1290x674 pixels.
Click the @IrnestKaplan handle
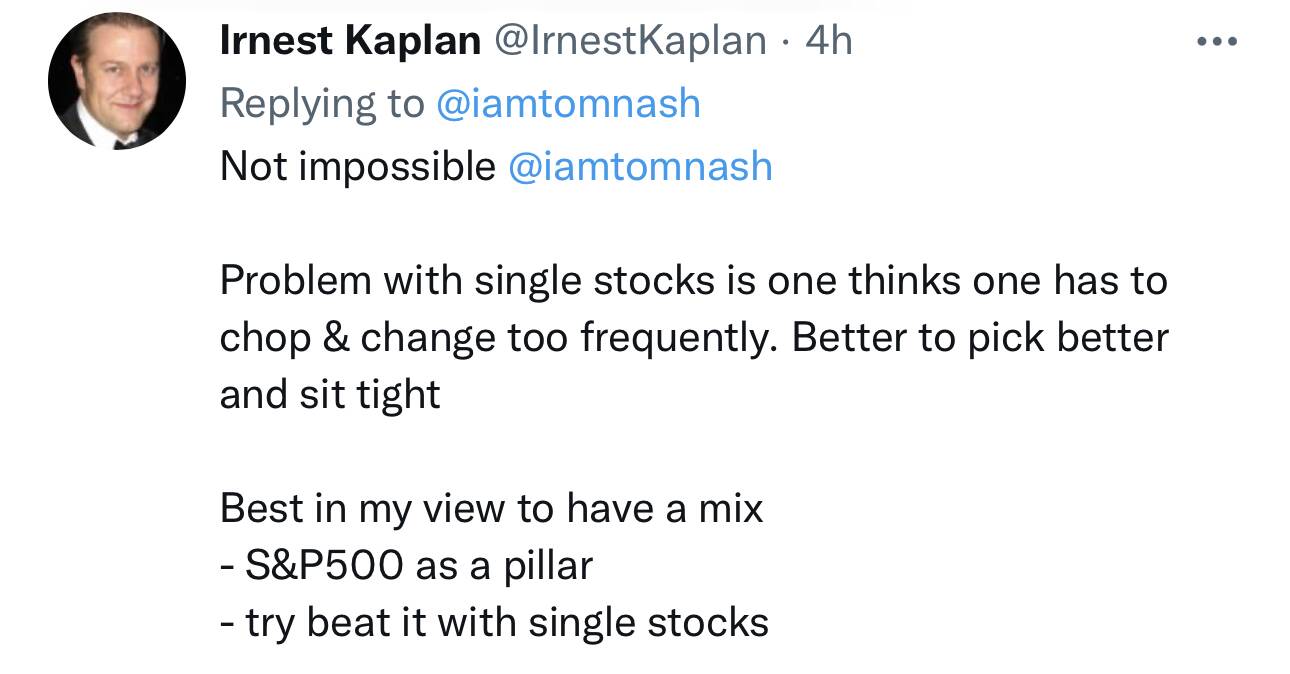631,41
